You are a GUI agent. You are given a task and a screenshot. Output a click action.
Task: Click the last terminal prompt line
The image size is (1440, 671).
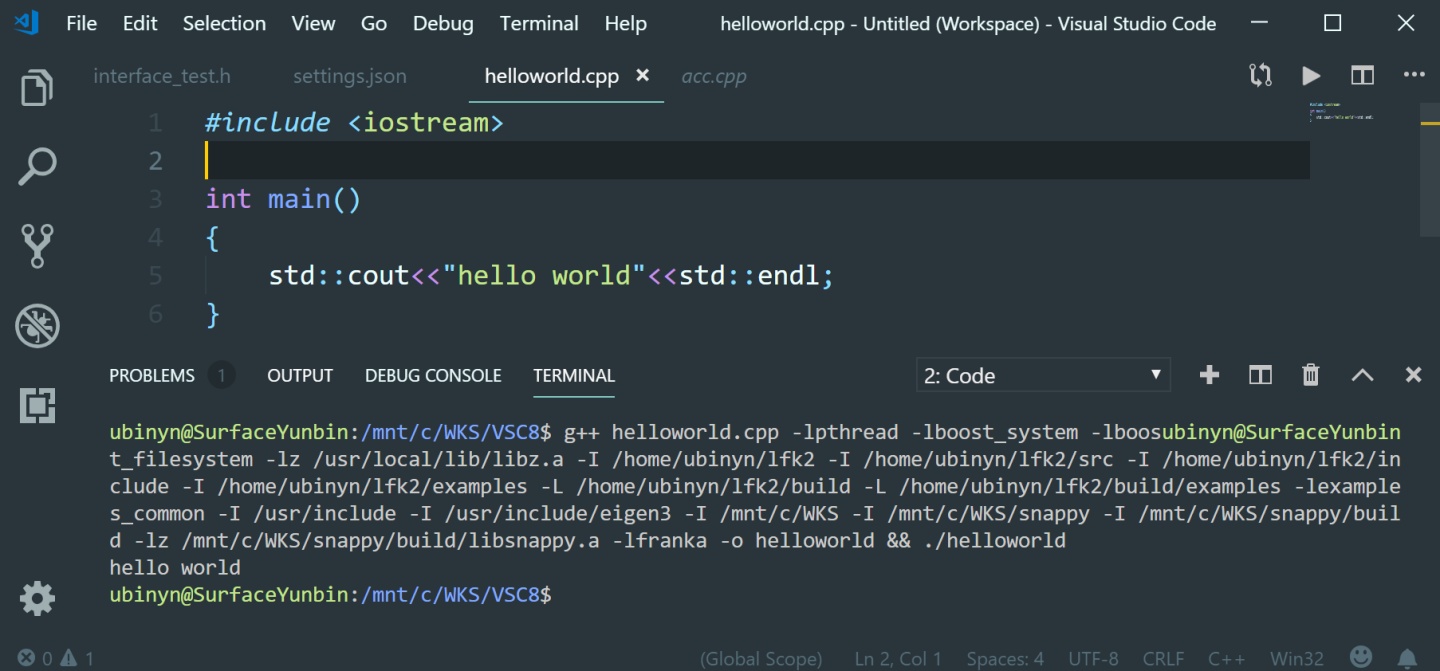point(330,594)
